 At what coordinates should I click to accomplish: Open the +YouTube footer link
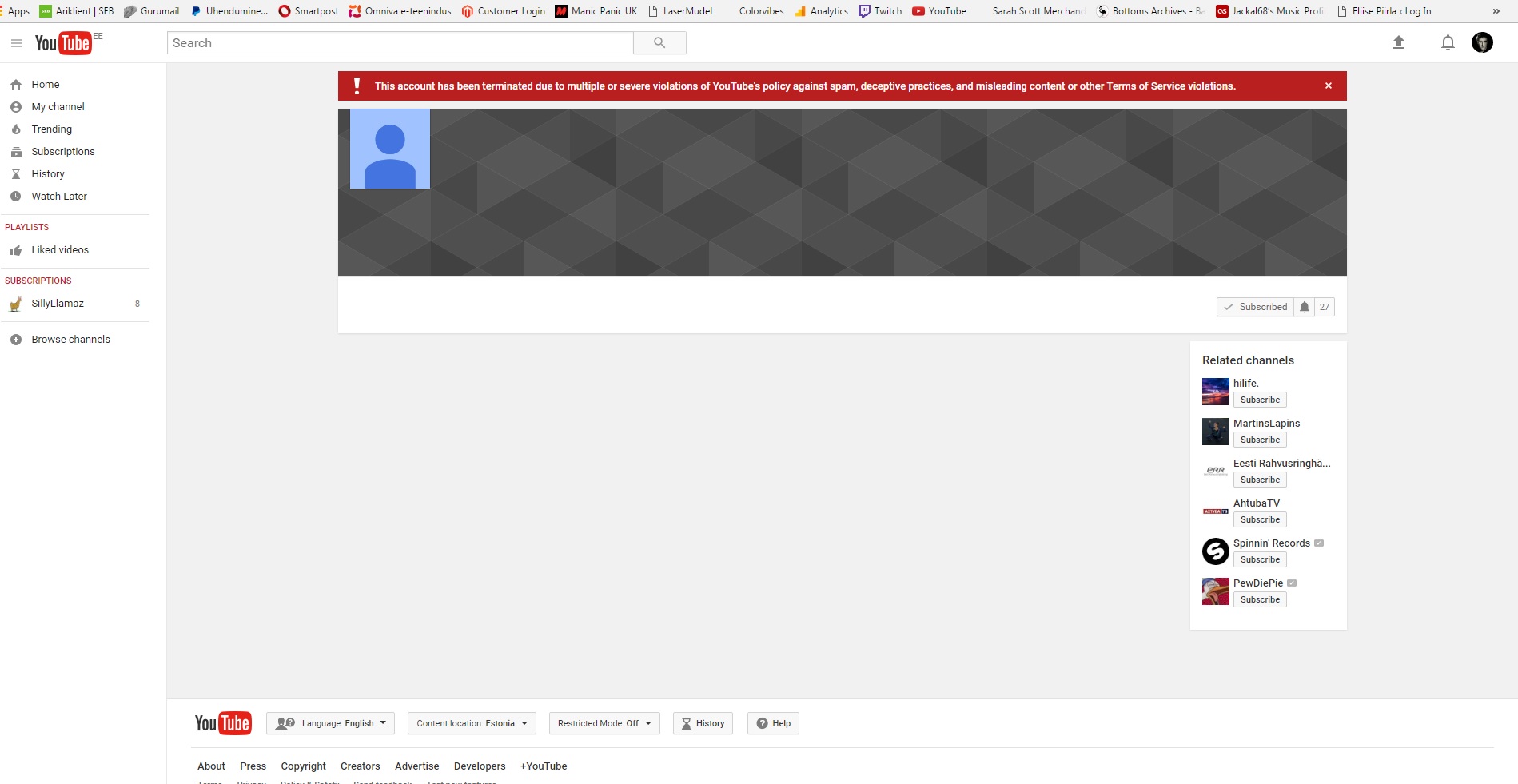click(x=544, y=766)
